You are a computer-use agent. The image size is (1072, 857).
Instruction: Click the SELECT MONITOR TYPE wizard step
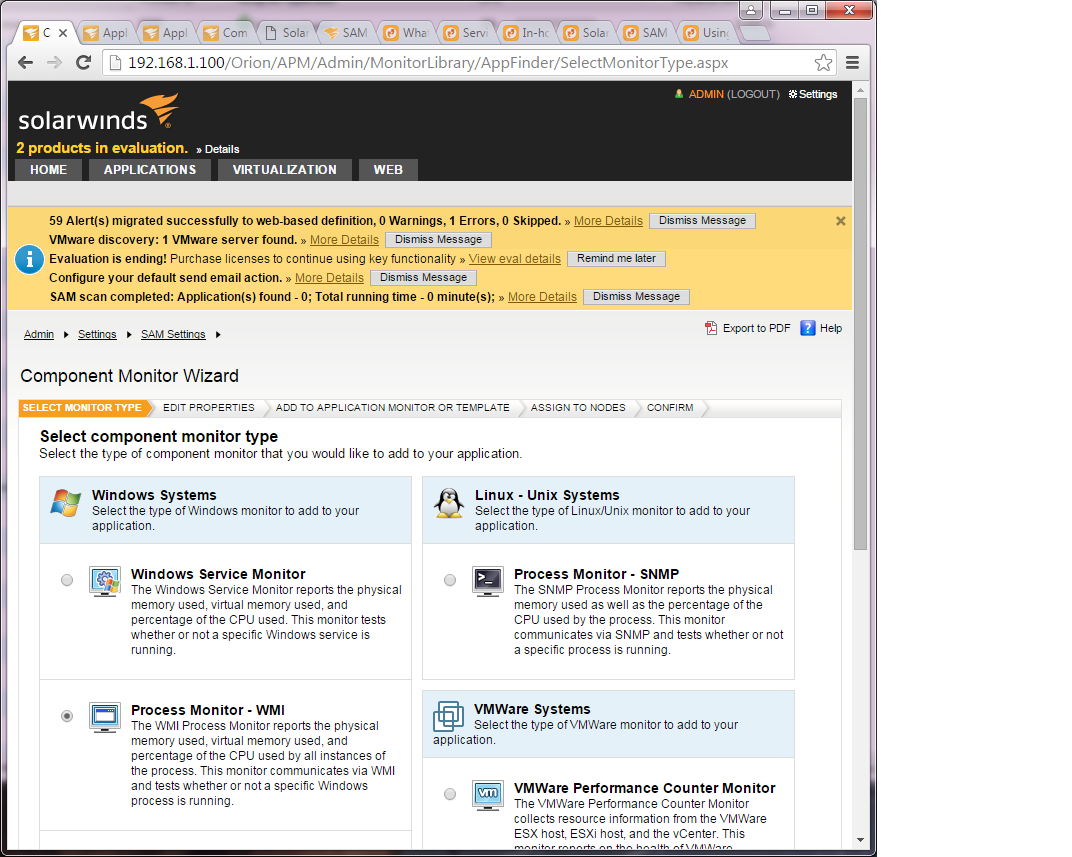click(x=82, y=408)
